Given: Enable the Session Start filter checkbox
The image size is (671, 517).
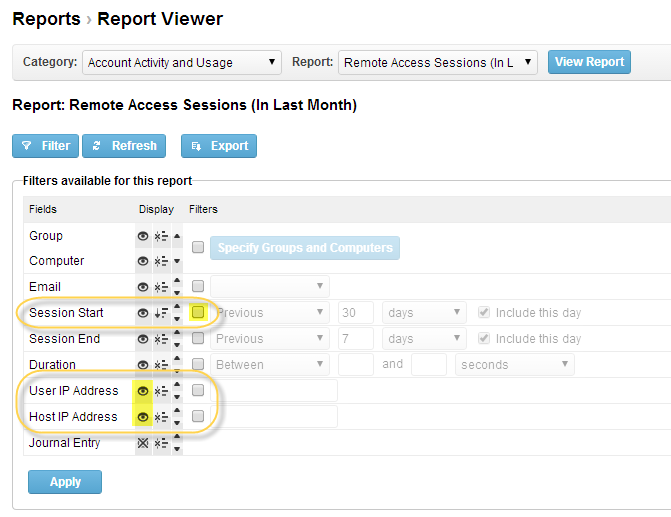Looking at the screenshot, I should 198,312.
